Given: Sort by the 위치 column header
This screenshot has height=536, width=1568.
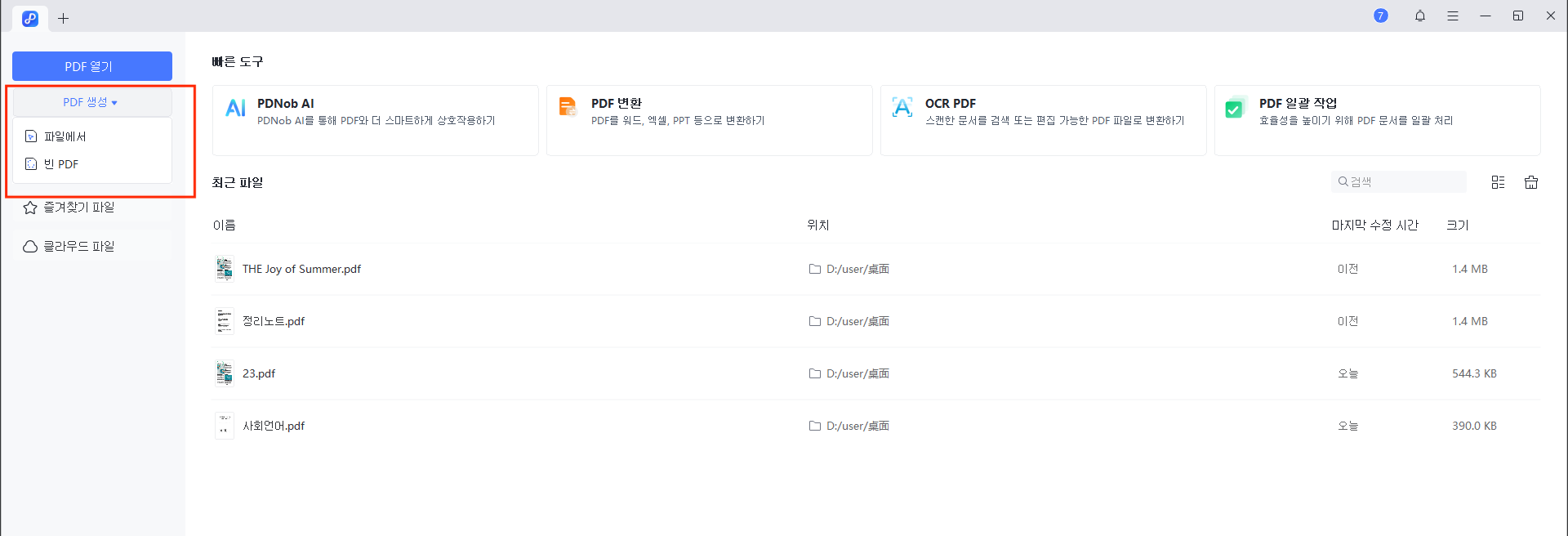Looking at the screenshot, I should click(818, 226).
